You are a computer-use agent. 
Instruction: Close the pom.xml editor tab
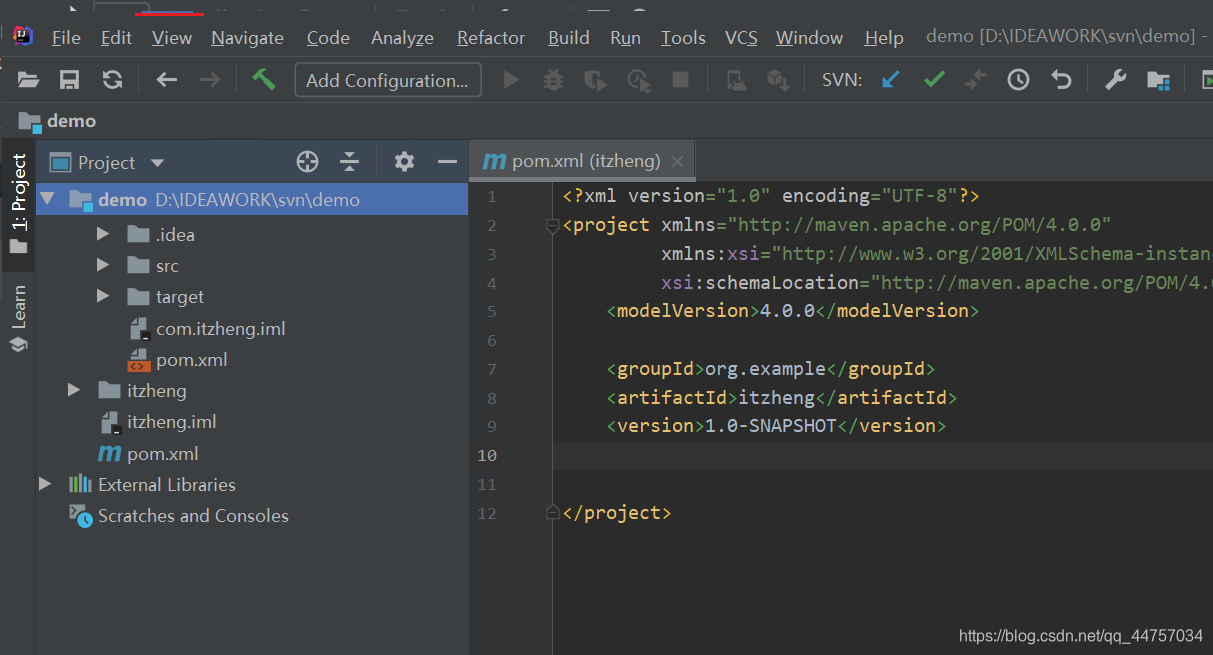677,161
